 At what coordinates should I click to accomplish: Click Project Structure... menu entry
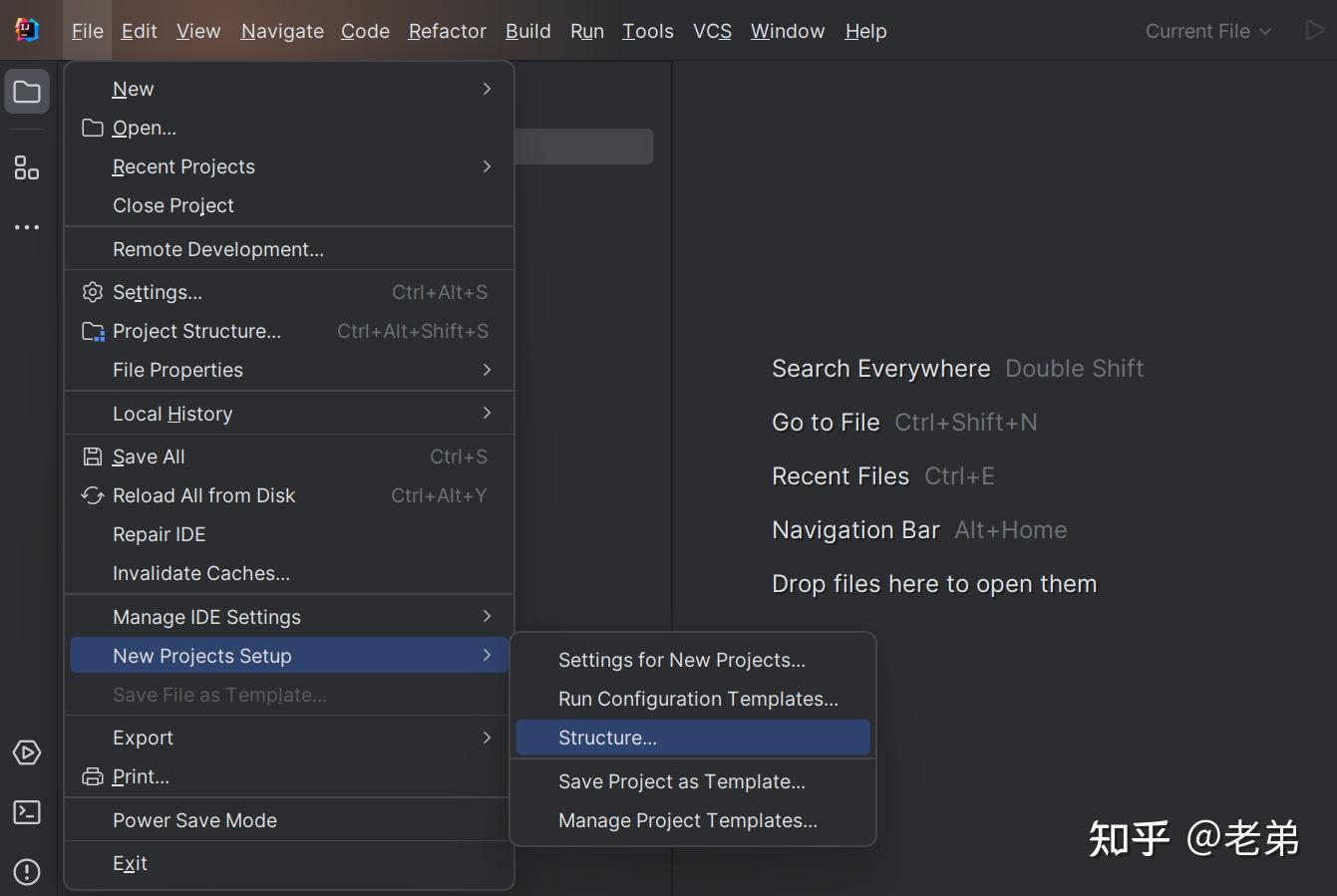tap(196, 331)
